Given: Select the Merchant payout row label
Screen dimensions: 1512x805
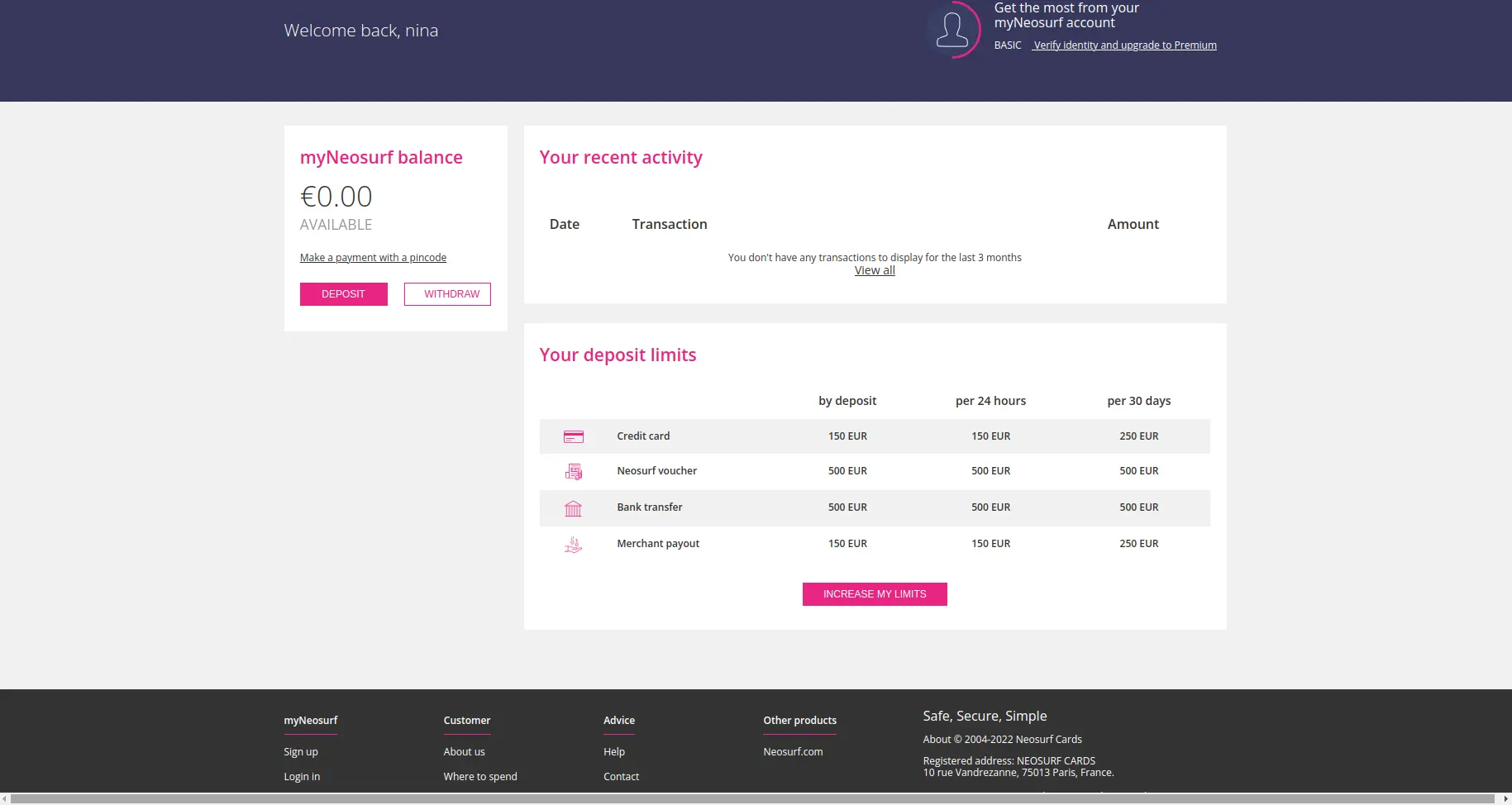Looking at the screenshot, I should pos(658,544).
